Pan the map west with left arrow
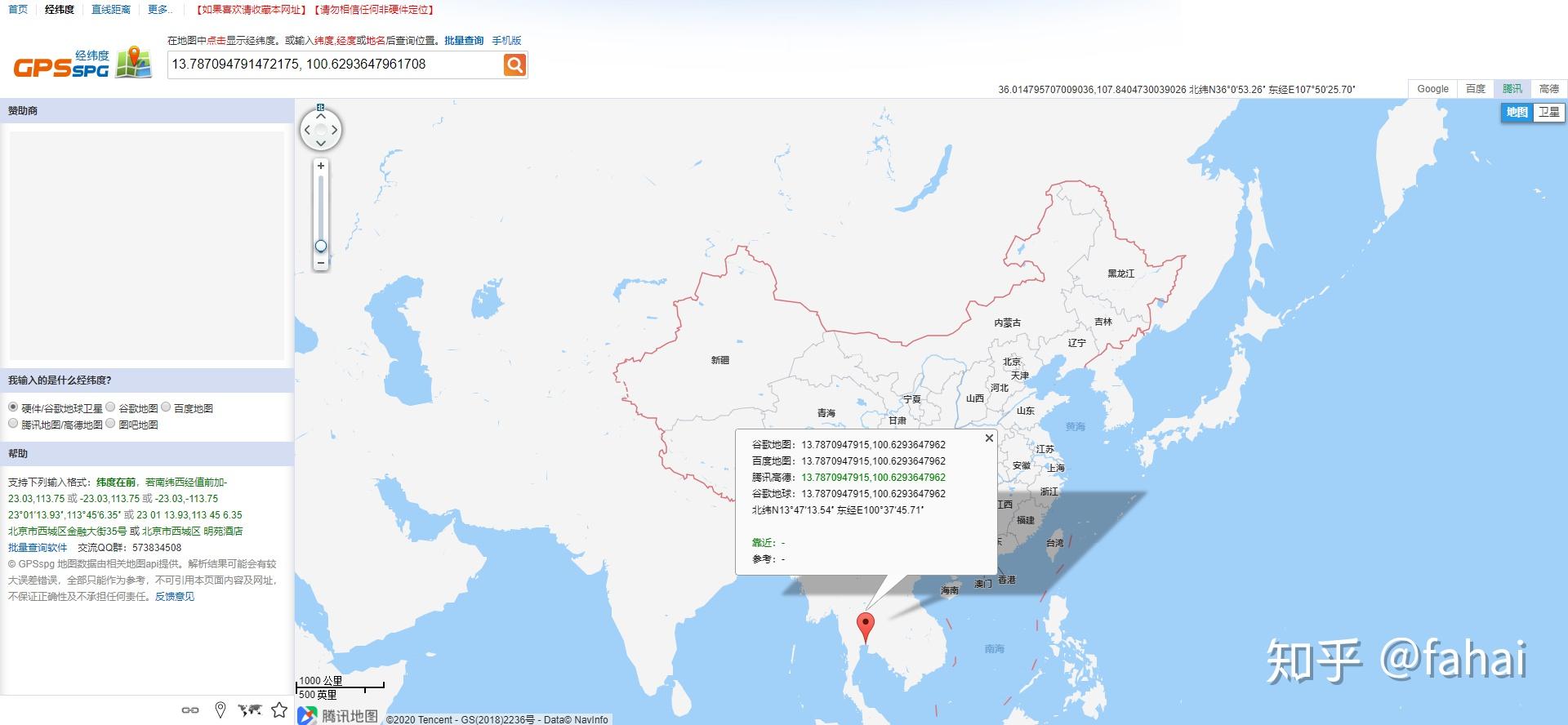The height and width of the screenshot is (725, 1568). point(307,130)
